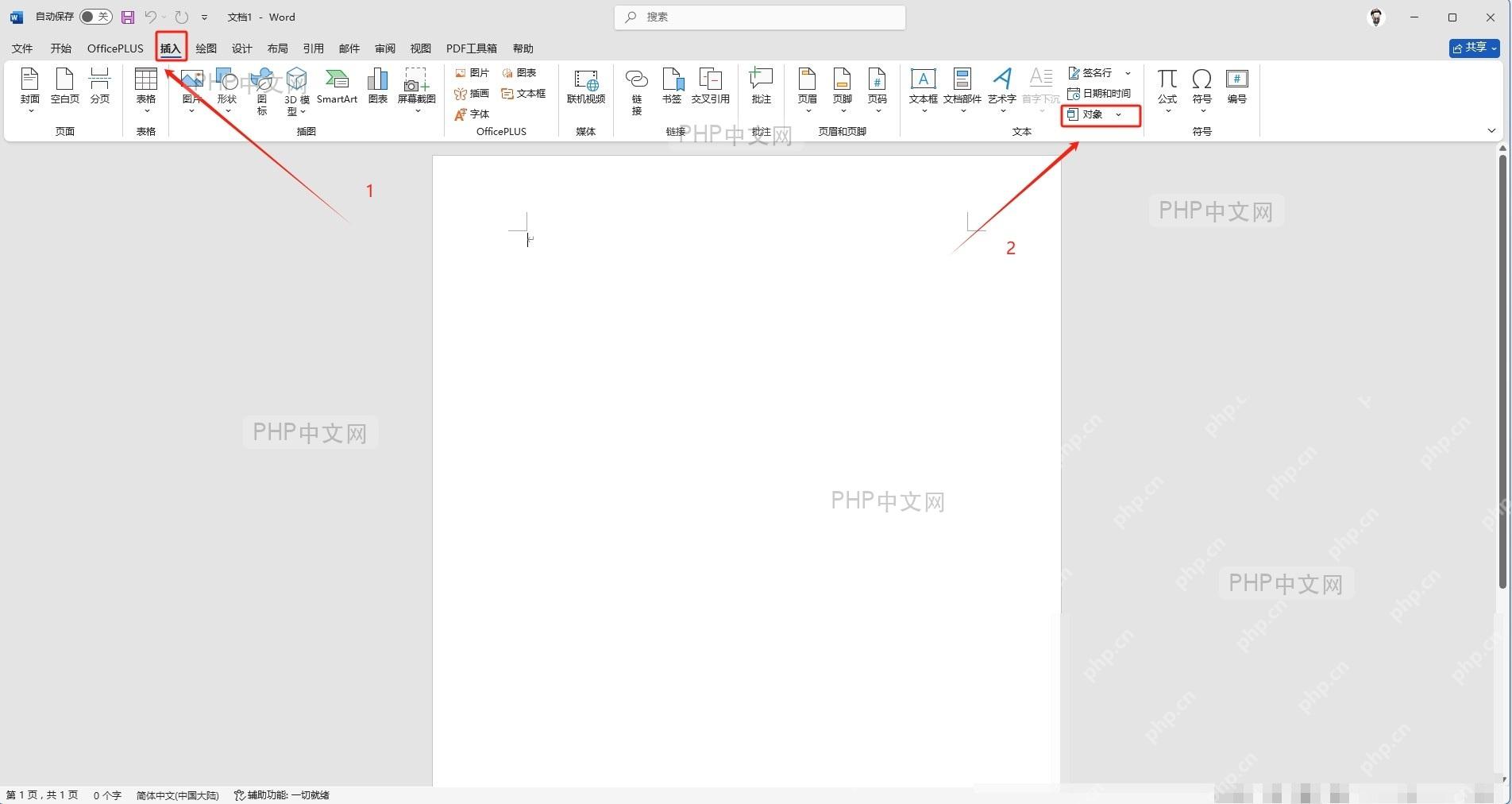
Task: Insert a Chart (图表) from the illustrations group
Action: [x=378, y=87]
